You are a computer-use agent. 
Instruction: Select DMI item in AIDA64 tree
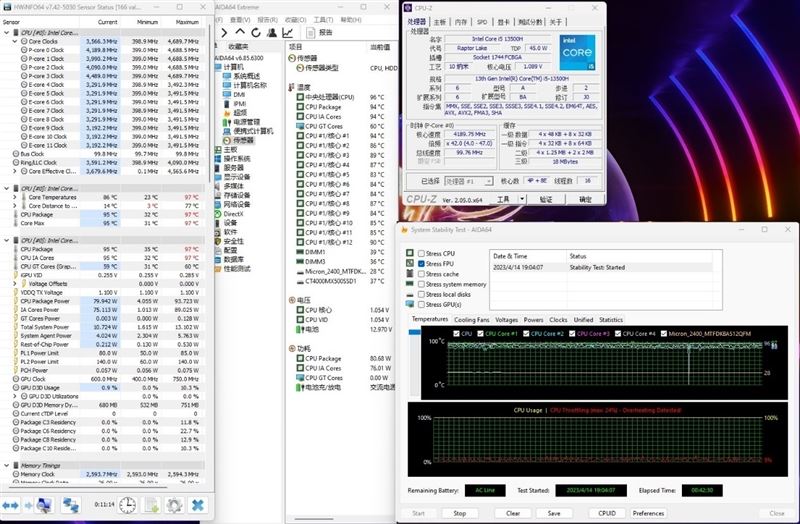point(235,94)
